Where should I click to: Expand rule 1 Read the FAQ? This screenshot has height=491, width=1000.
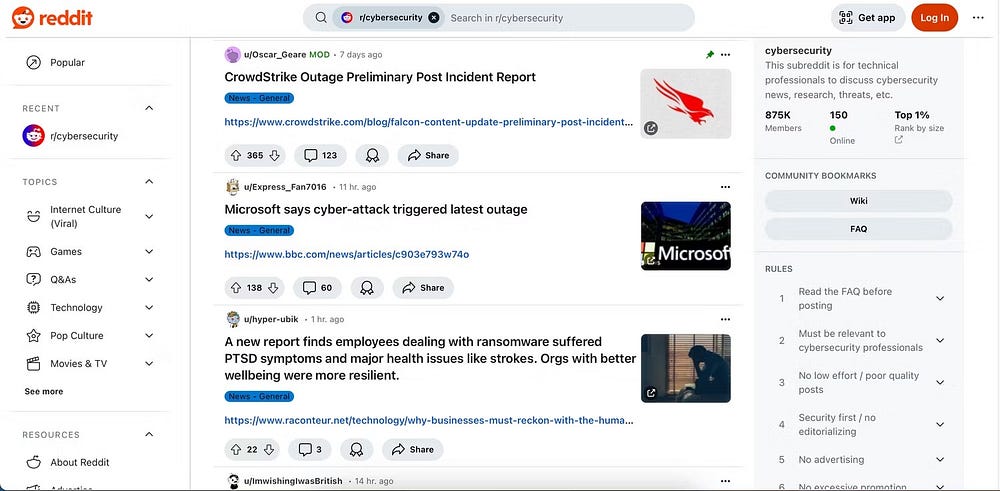click(940, 298)
